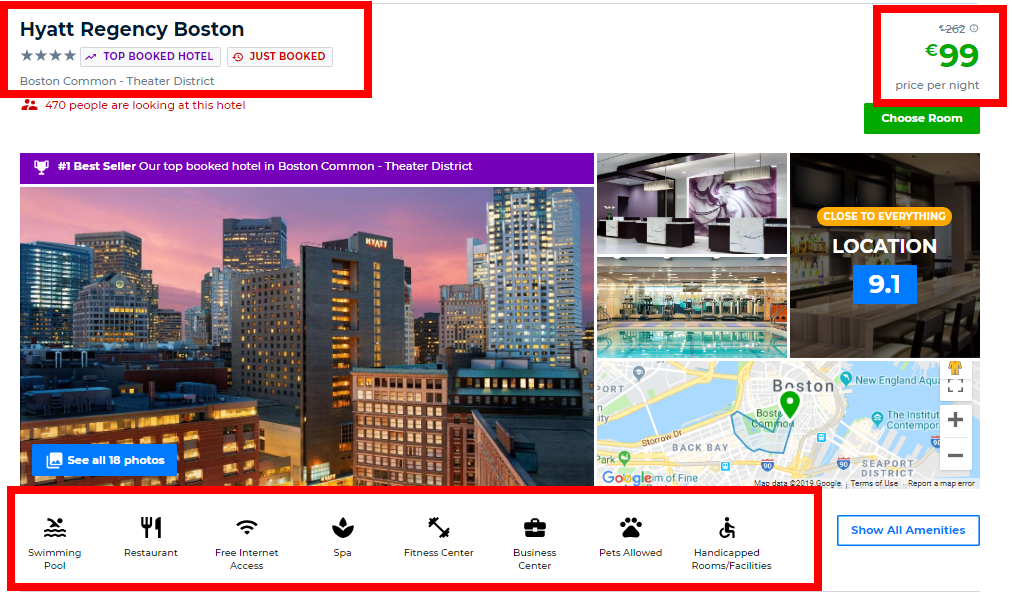Click the CLOSE TO EVERYTHING label

pyautogui.click(x=884, y=216)
